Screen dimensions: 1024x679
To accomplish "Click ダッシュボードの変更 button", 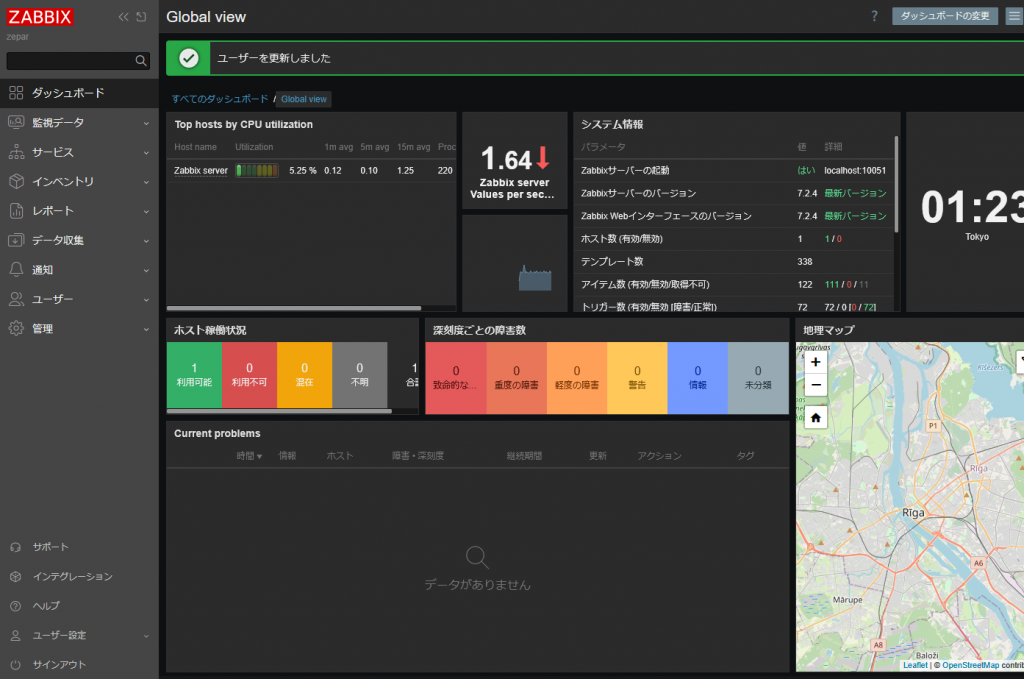I will coord(944,16).
